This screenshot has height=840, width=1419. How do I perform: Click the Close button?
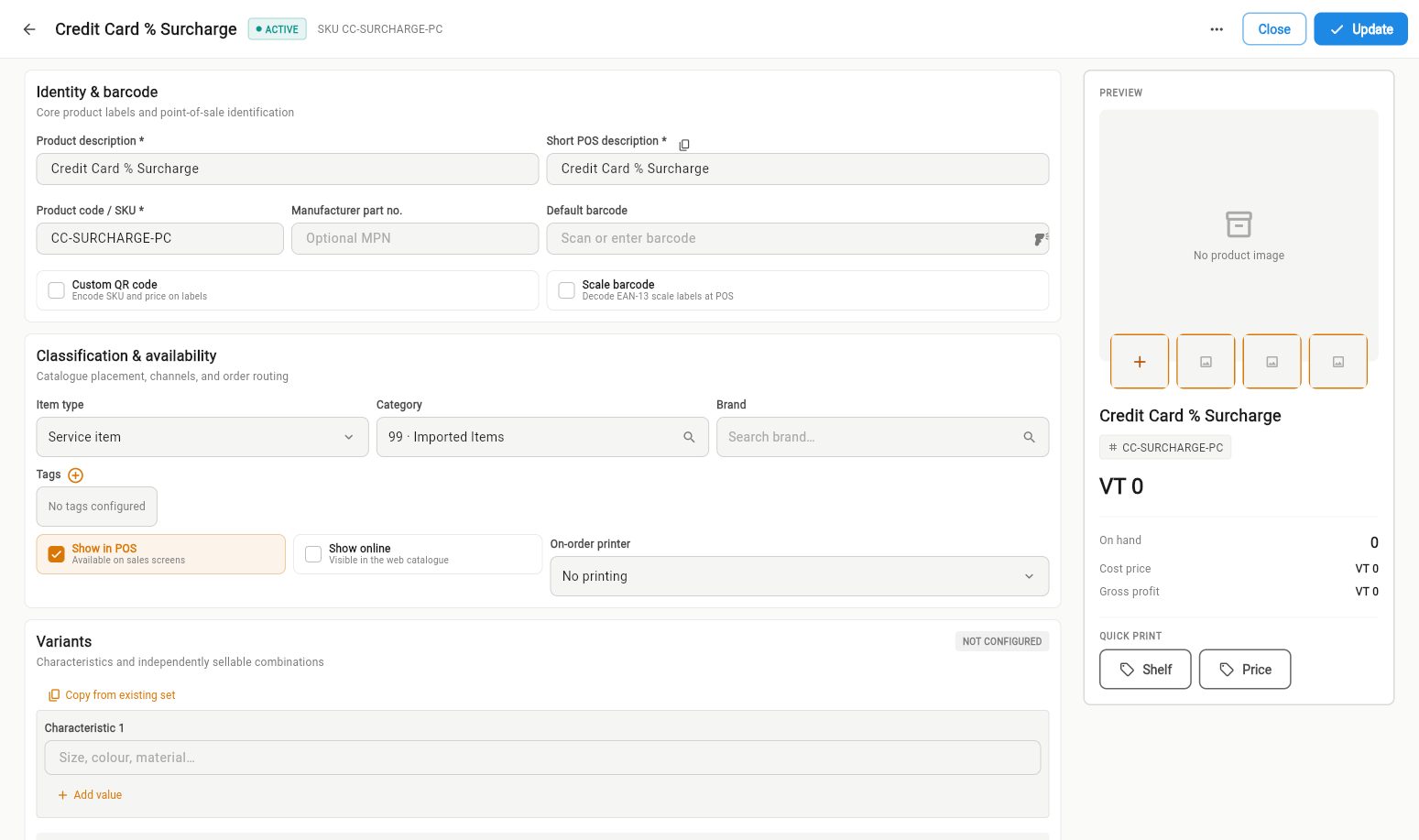[1274, 29]
